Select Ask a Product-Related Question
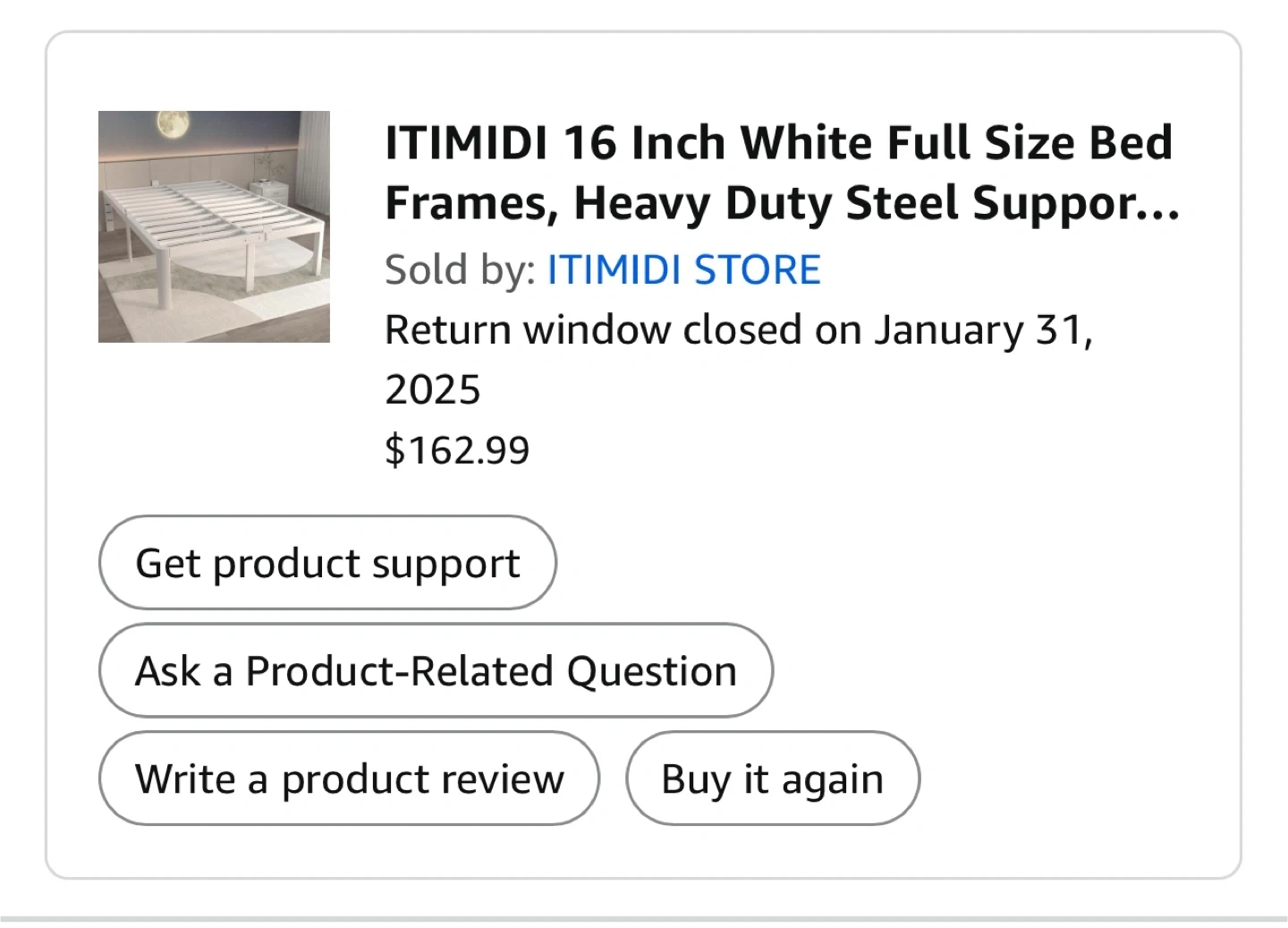Image resolution: width=1288 pixels, height=928 pixels. [436, 671]
